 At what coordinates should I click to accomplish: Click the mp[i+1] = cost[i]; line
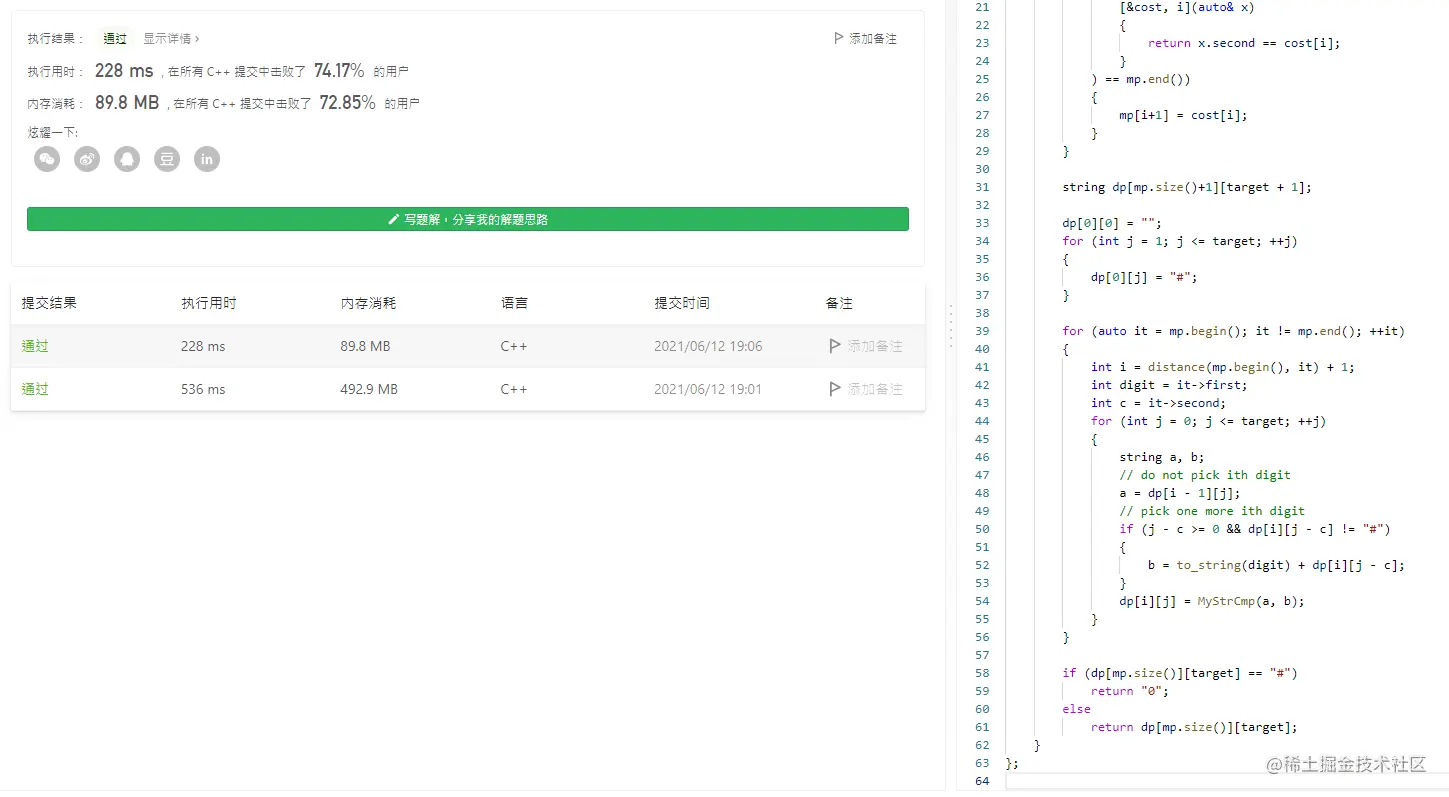pos(1183,115)
